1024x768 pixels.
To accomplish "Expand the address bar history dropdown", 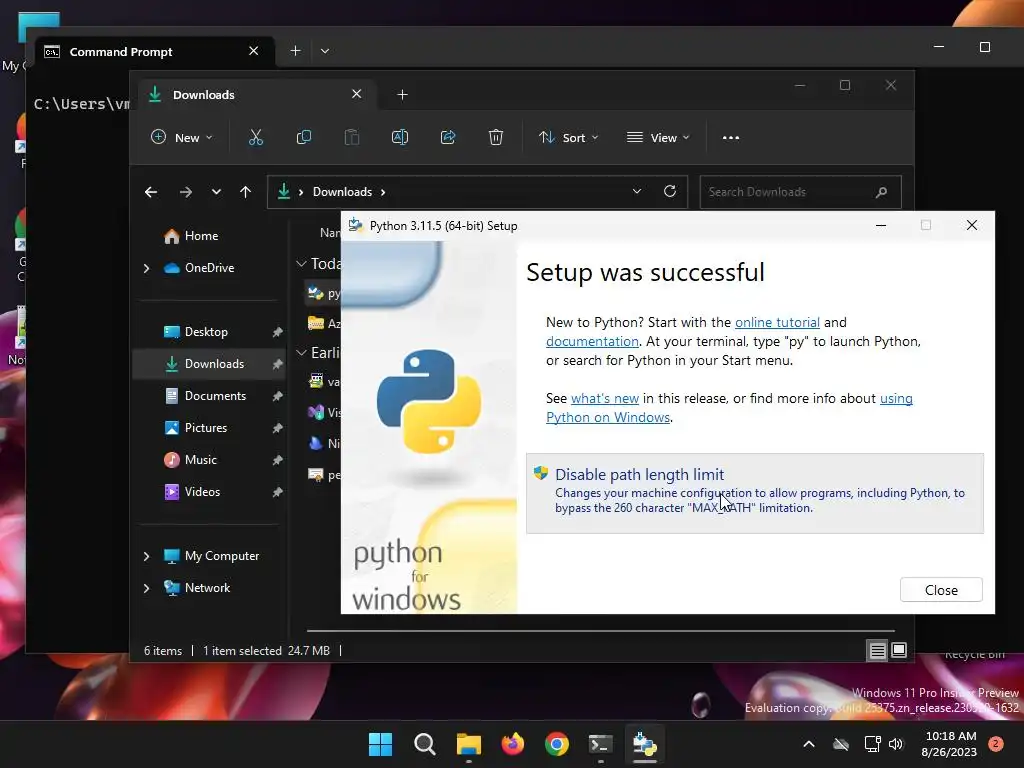I will [637, 191].
